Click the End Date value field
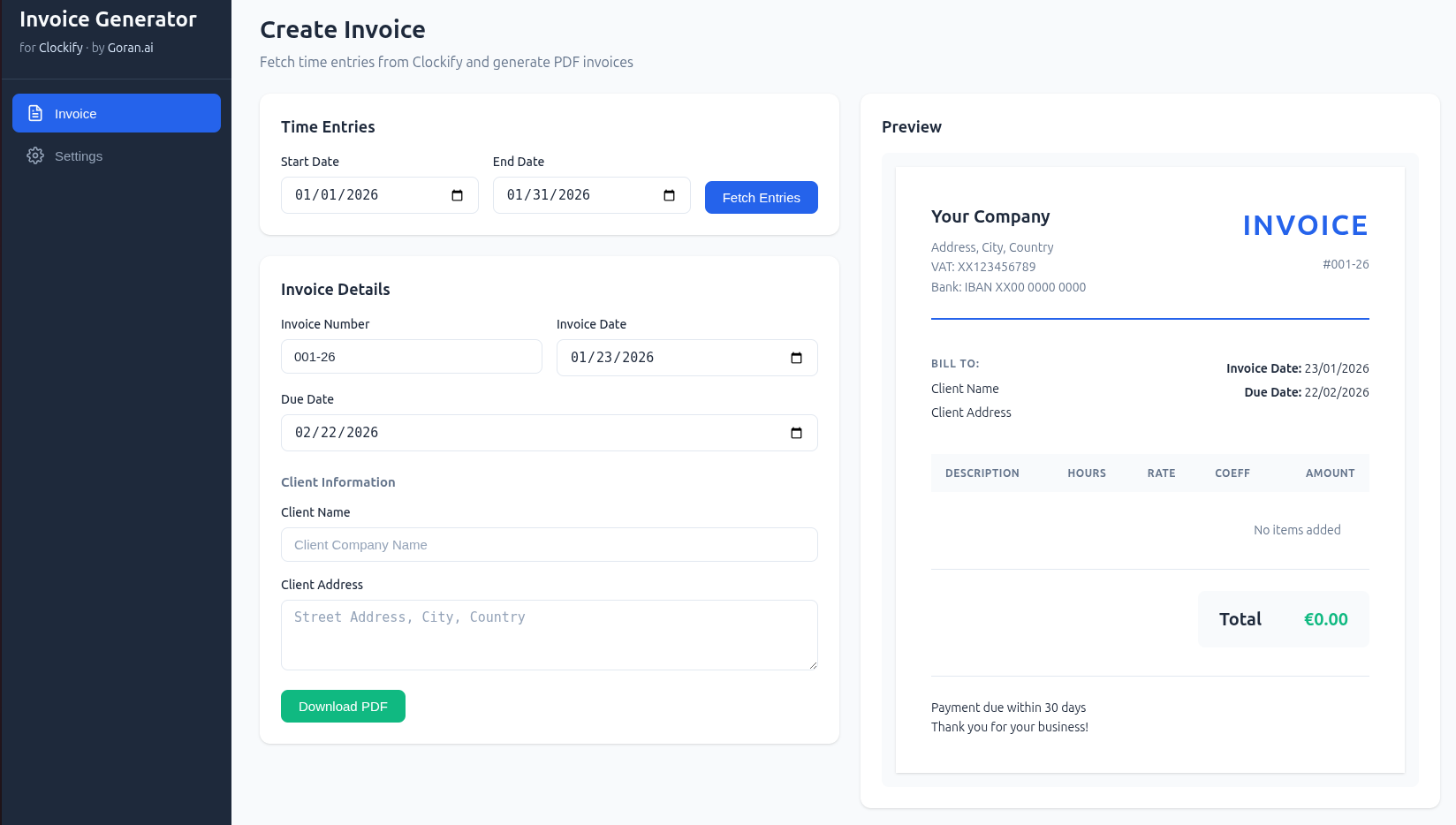Screen dimensions: 1456x825 pyautogui.click(x=574, y=194)
